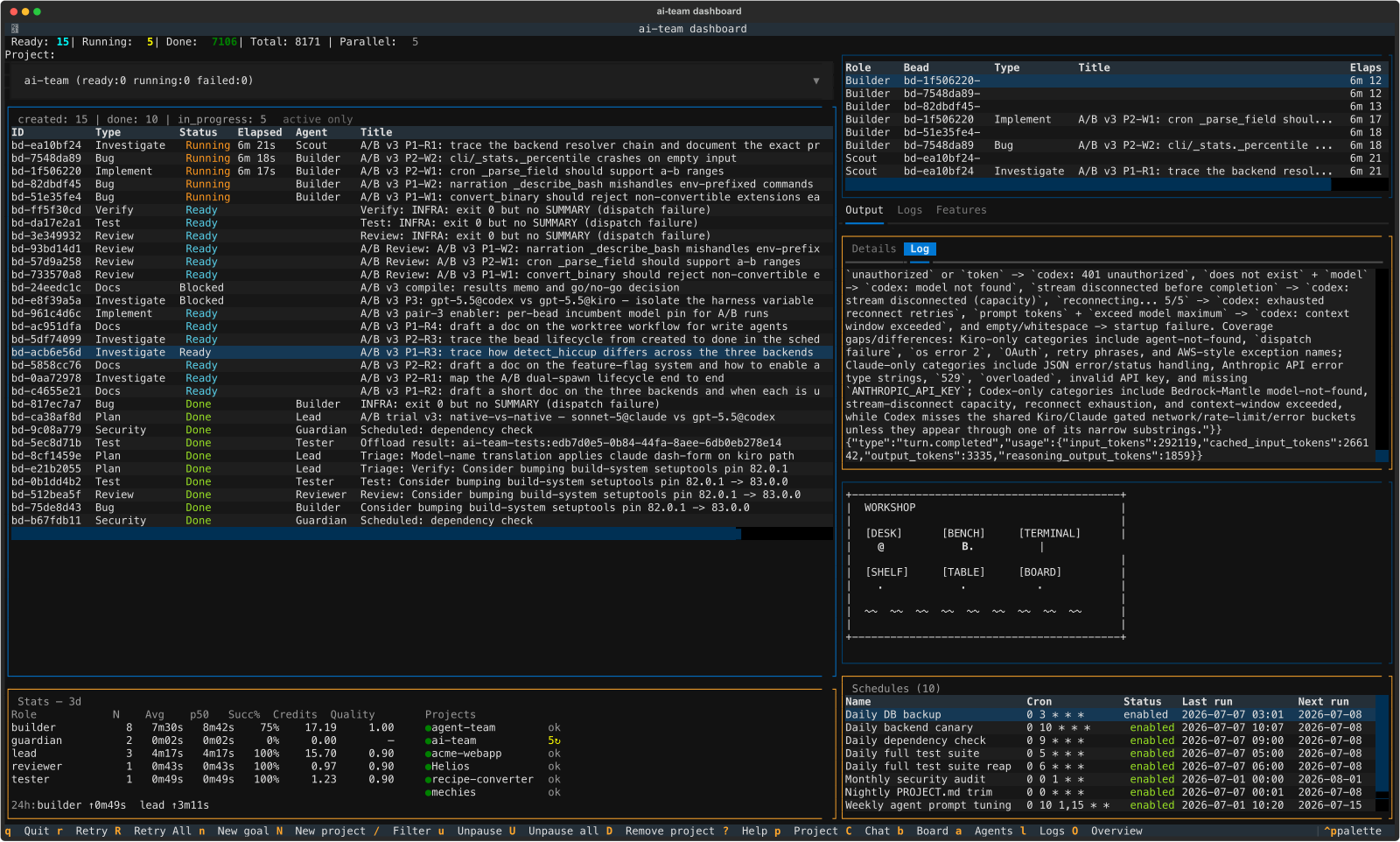Click Filter in the footer bar
Image resolution: width=1400 pixels, height=842 pixels.
coord(411,831)
